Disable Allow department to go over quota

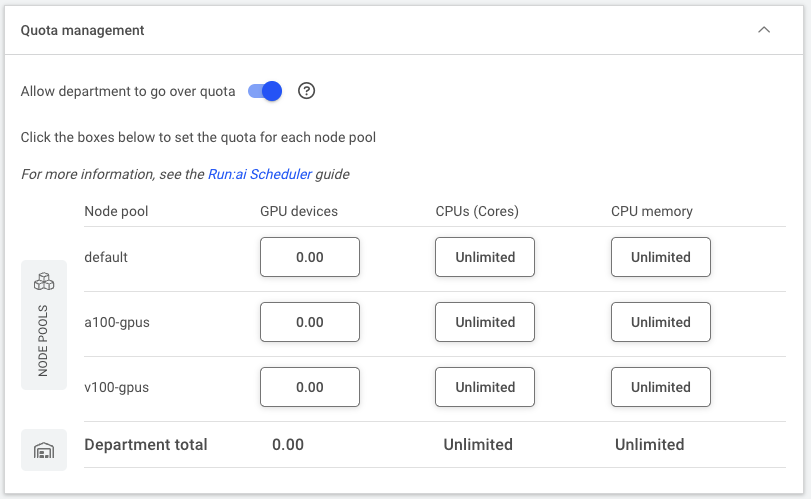[265, 92]
